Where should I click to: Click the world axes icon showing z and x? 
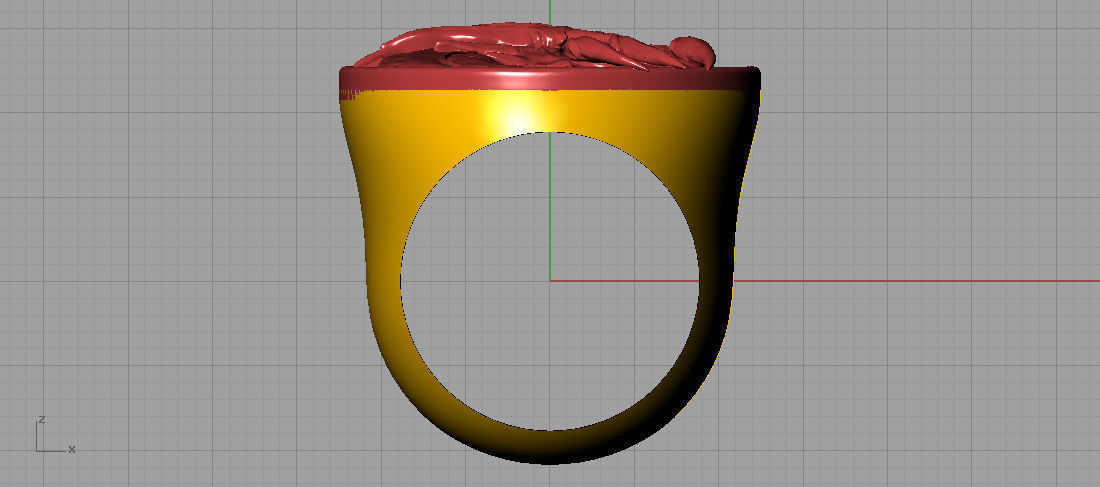coord(55,435)
